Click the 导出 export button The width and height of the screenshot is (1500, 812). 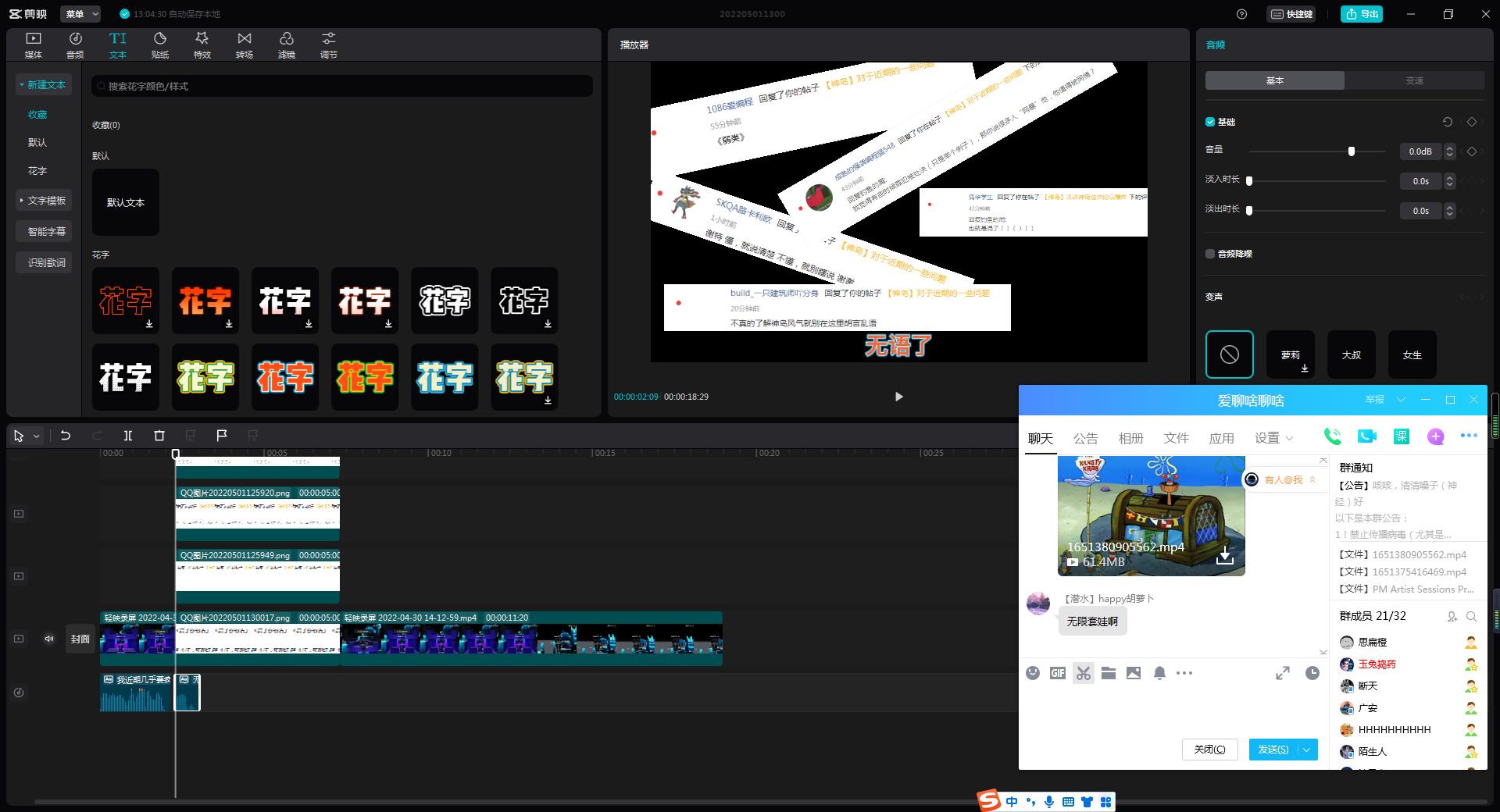pyautogui.click(x=1362, y=14)
